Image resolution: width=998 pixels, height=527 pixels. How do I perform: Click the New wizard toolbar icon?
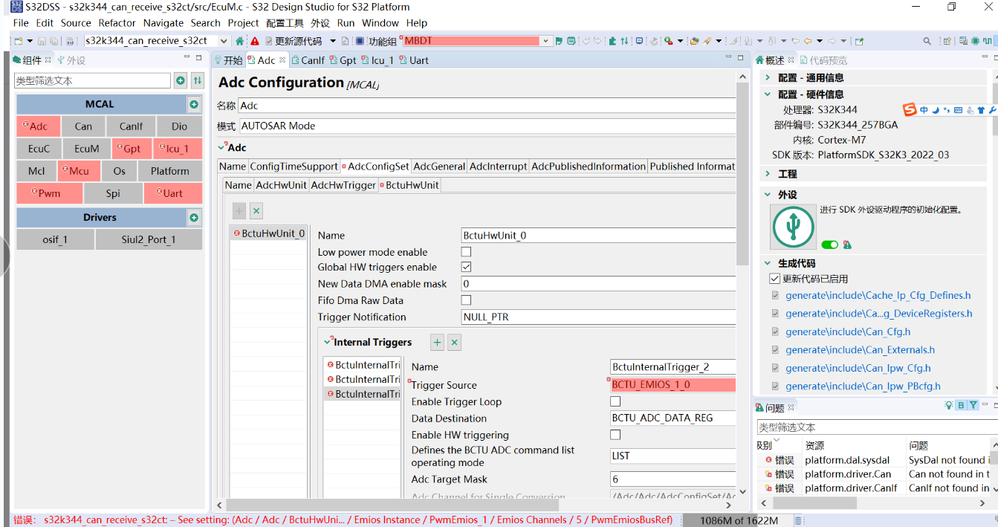[x=18, y=41]
